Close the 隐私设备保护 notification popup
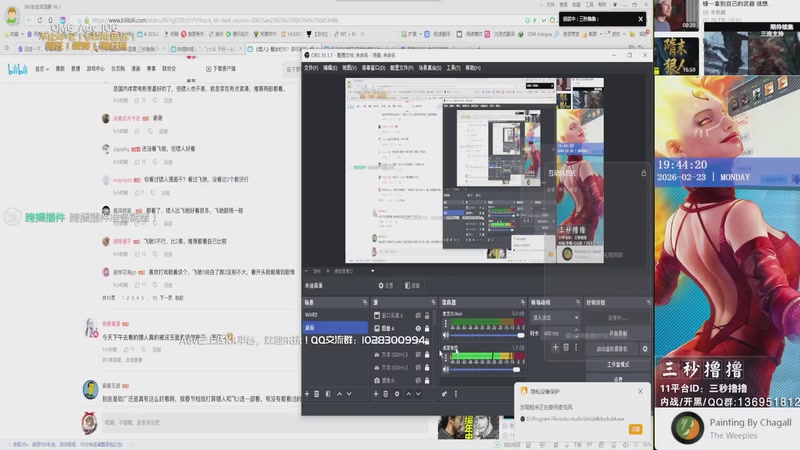The height and width of the screenshot is (450, 800). pos(640,391)
